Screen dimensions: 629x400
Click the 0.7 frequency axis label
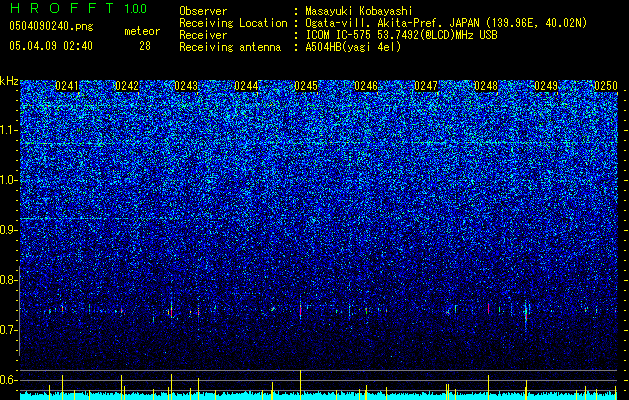click(x=8, y=330)
